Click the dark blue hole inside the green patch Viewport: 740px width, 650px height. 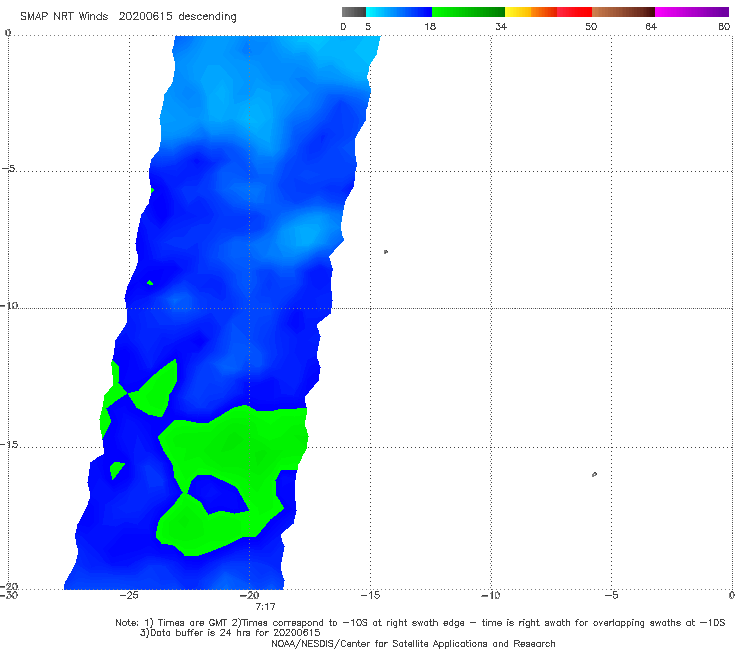point(218,494)
